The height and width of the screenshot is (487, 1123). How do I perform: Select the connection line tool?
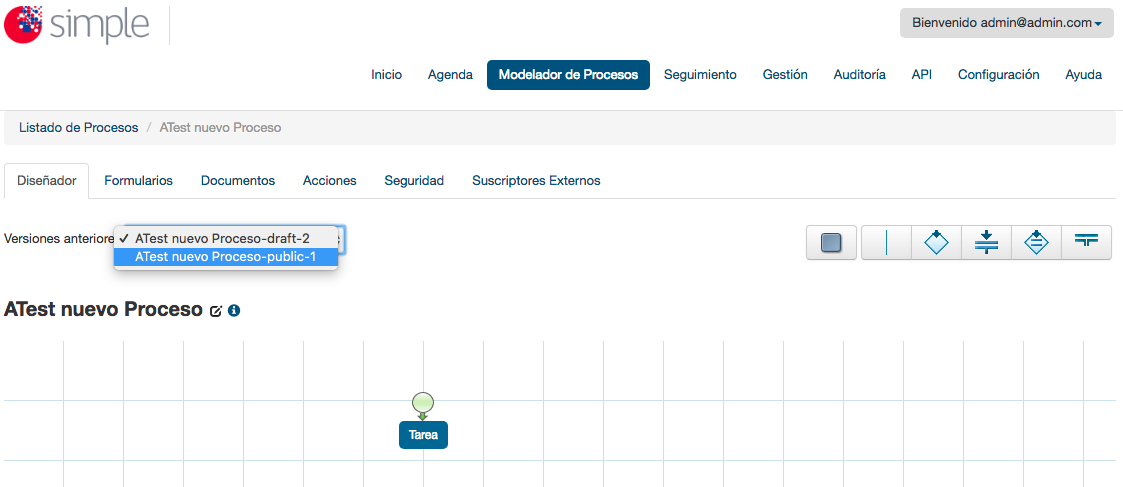886,243
